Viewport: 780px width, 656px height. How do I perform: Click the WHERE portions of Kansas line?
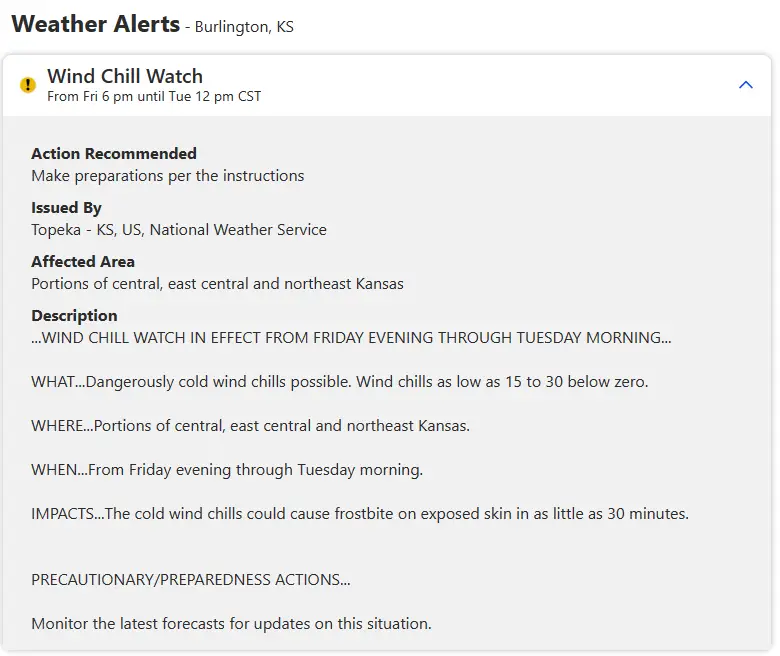click(x=251, y=426)
